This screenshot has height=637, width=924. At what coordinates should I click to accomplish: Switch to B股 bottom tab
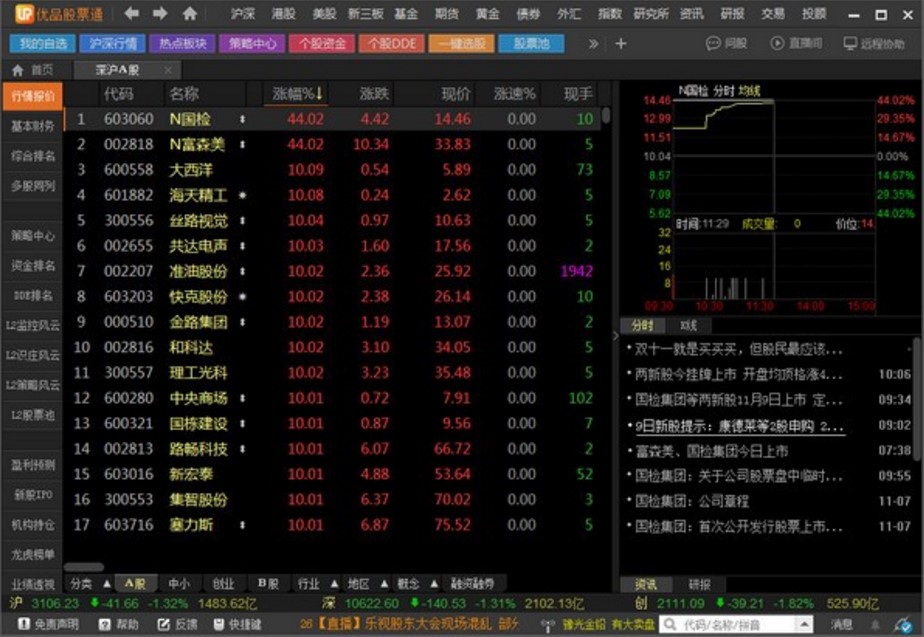[x=268, y=584]
